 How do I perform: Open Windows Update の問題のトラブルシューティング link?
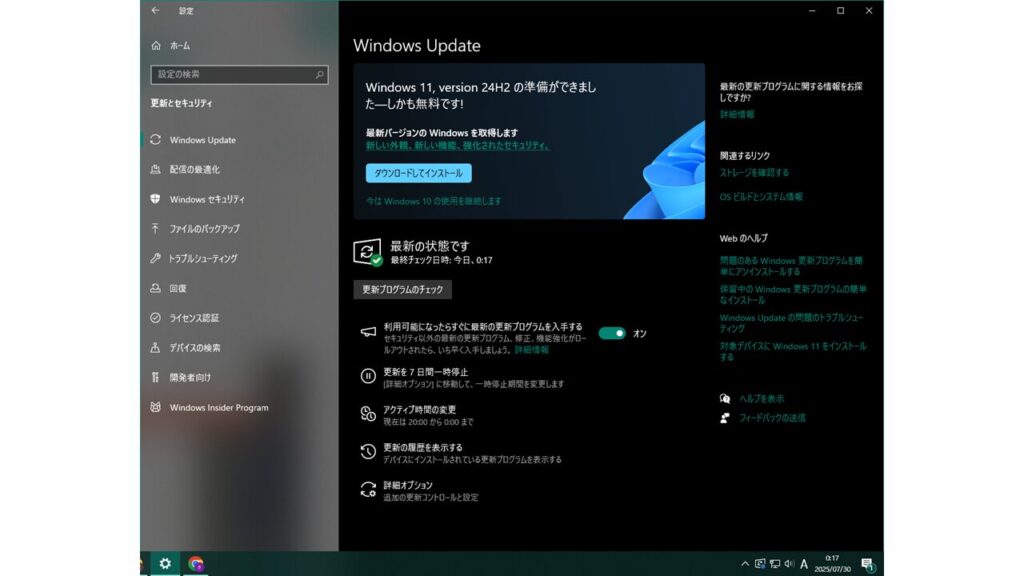(x=792, y=323)
